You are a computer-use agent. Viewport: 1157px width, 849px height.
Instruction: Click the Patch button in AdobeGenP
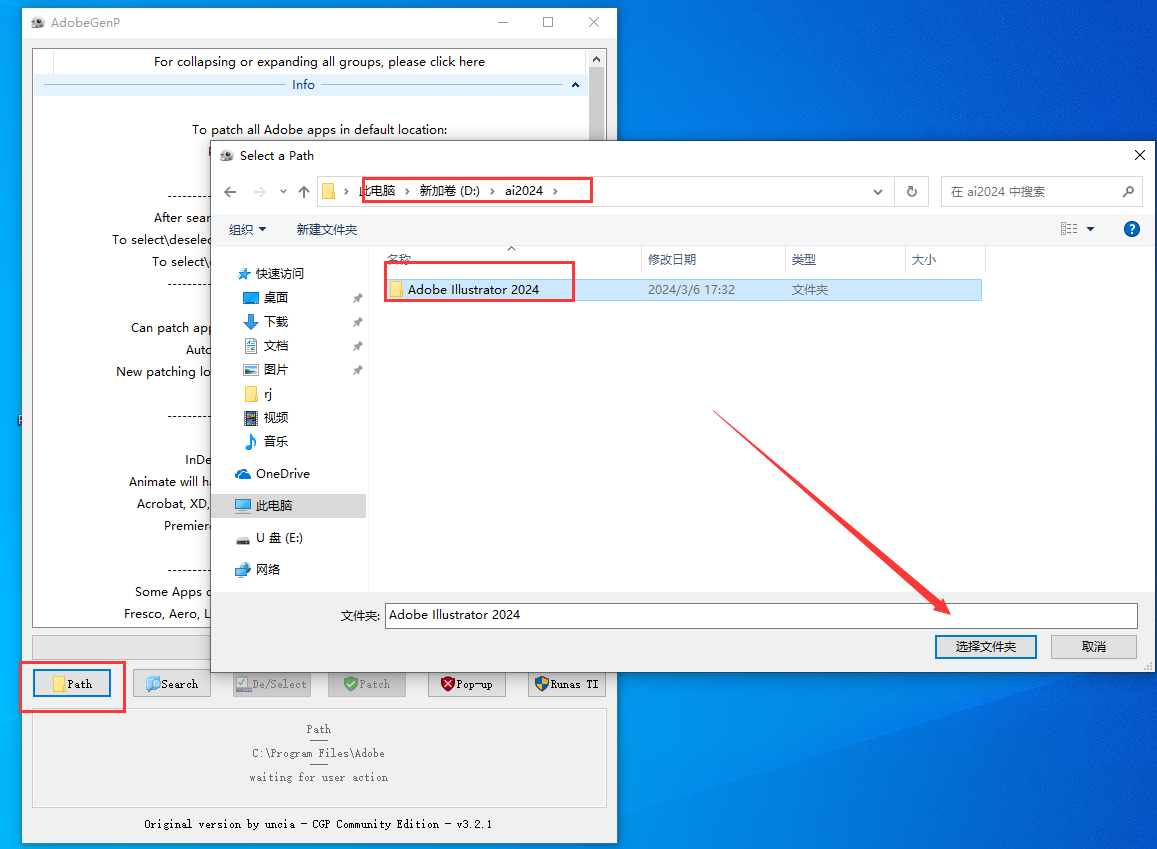pos(367,684)
